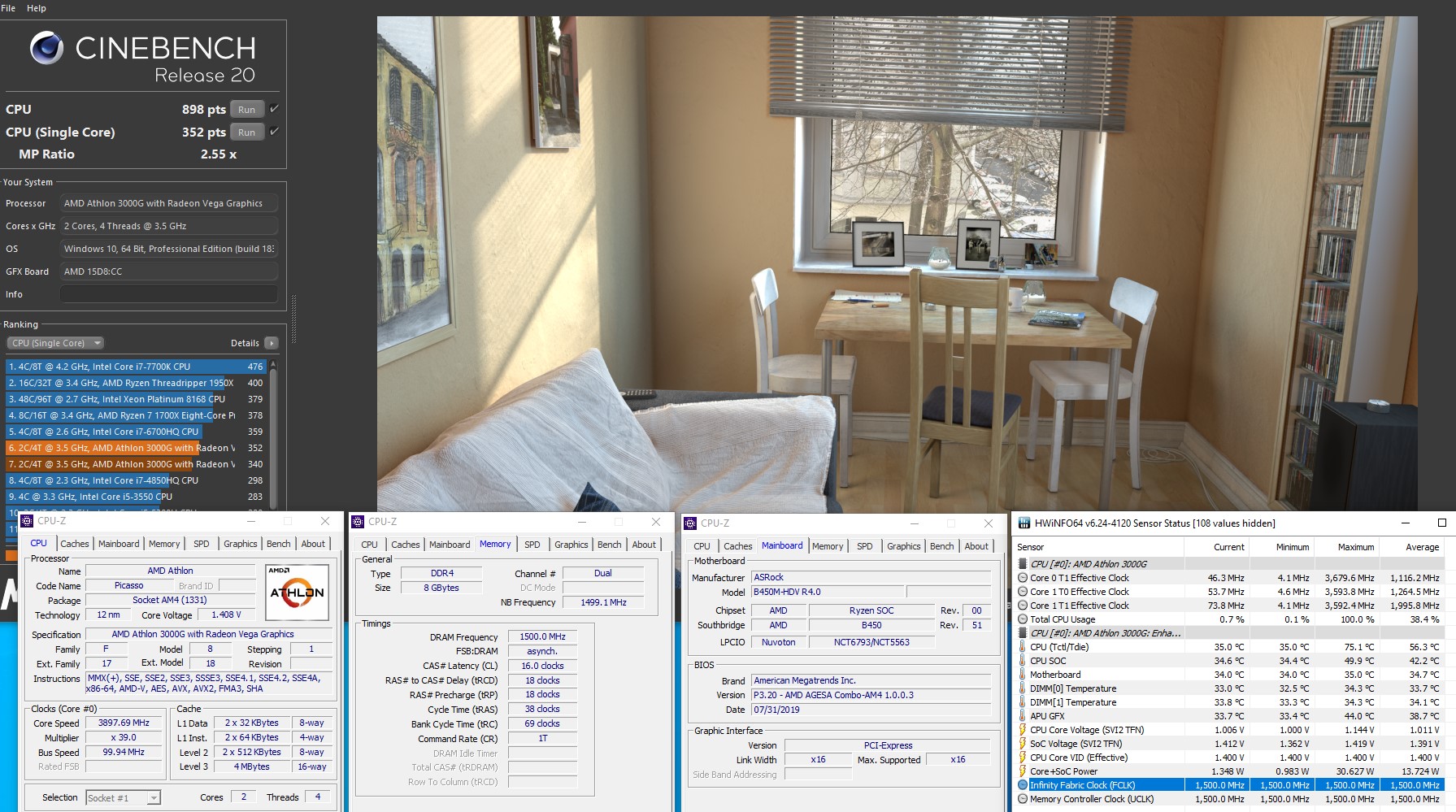Viewport: 1456px width, 812px height.
Task: Open Mainboard tab in first CPU-Z window
Action: coord(119,545)
